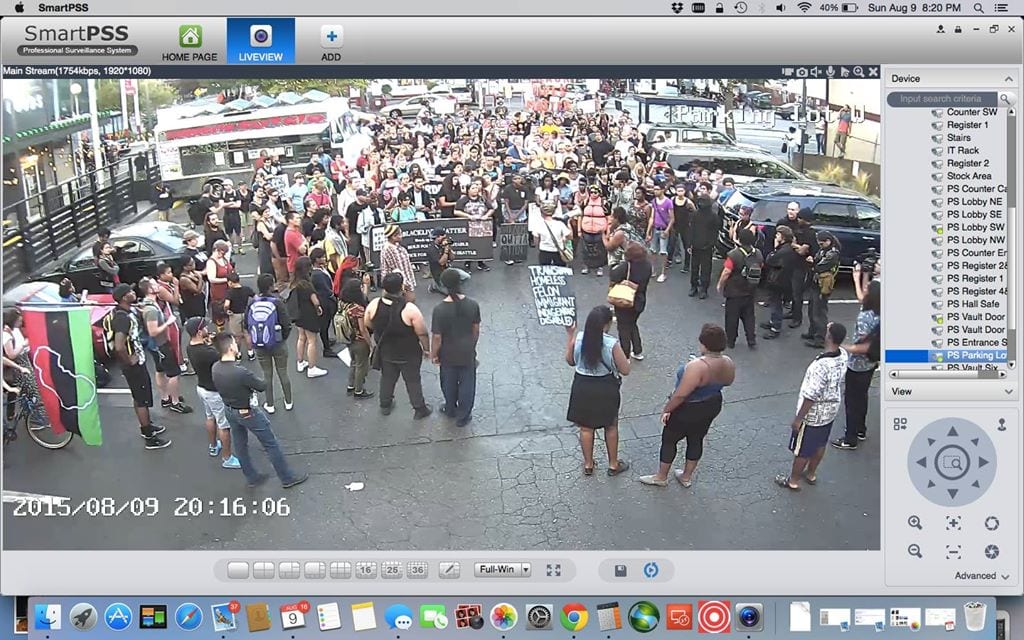Open the HOME PAGE tab
Image resolution: width=1024 pixels, height=640 pixels.
pyautogui.click(x=190, y=42)
